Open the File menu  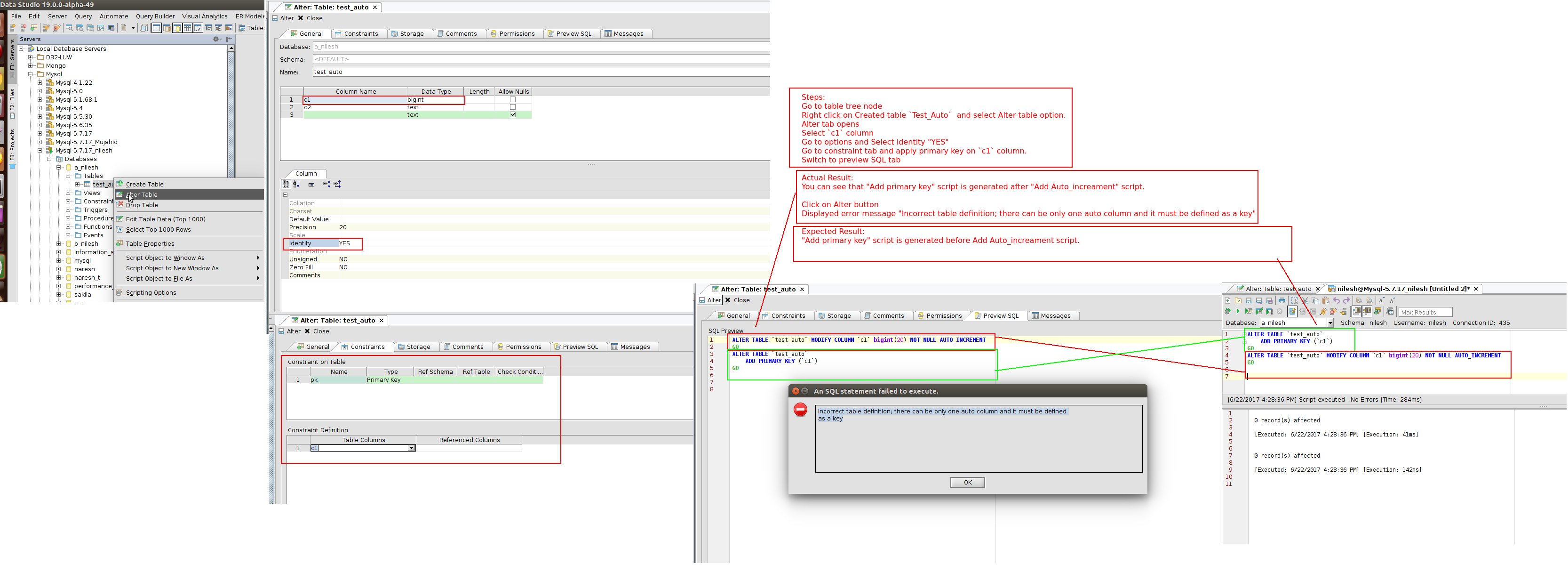(x=16, y=16)
